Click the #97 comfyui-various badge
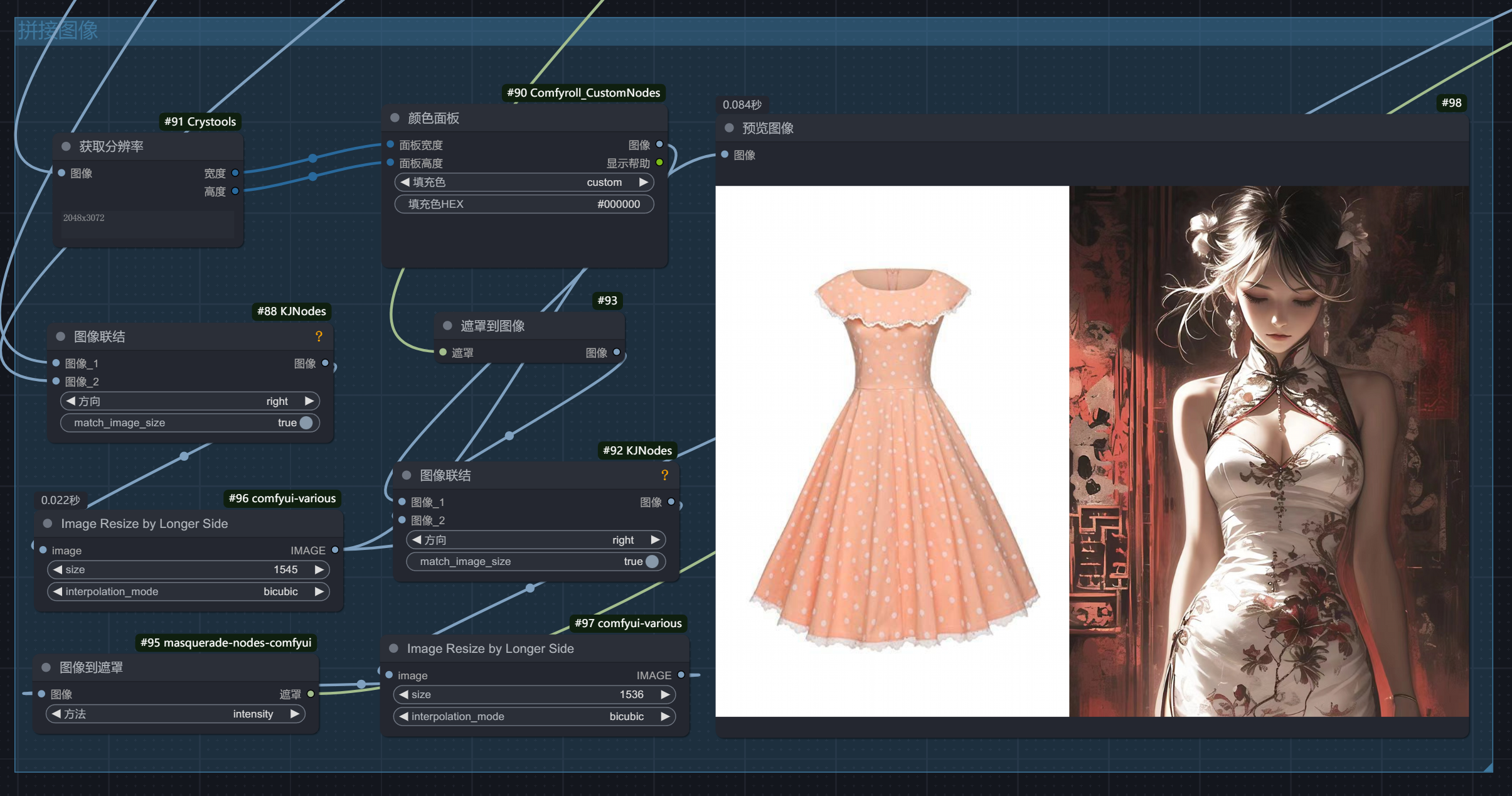The image size is (1512, 796). click(x=628, y=623)
